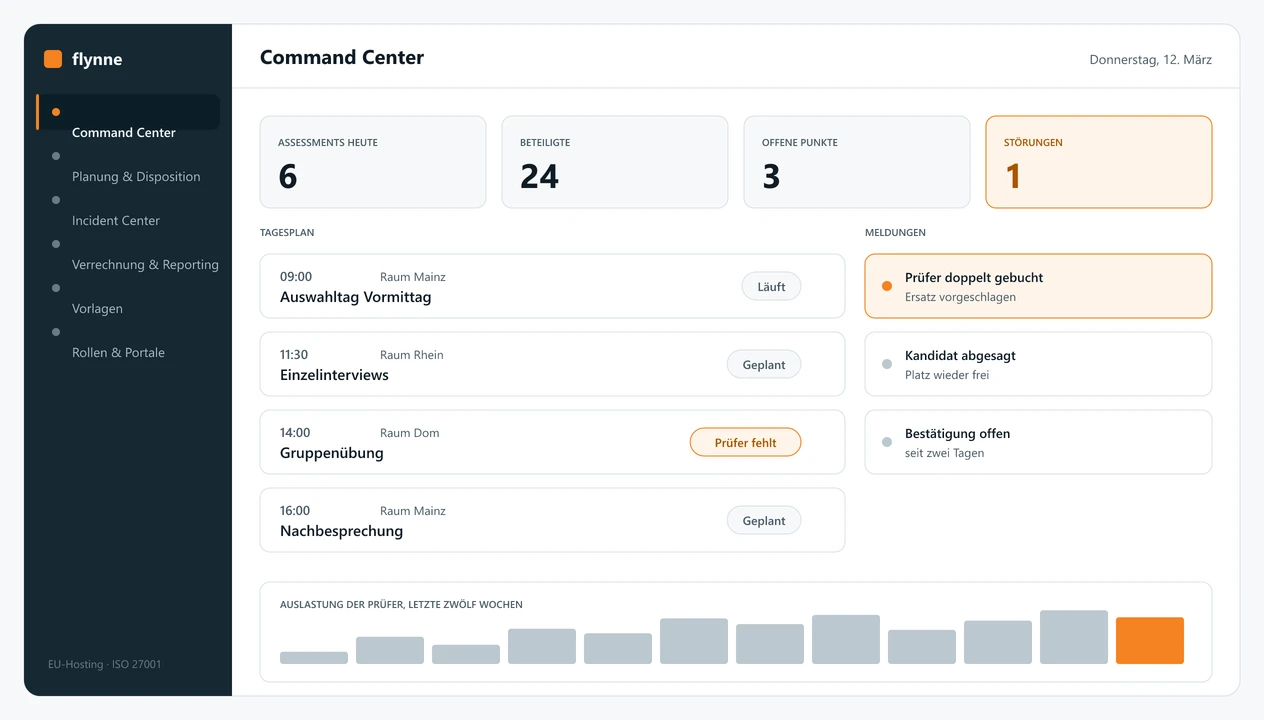Click the 09:00 time label

(x=296, y=277)
